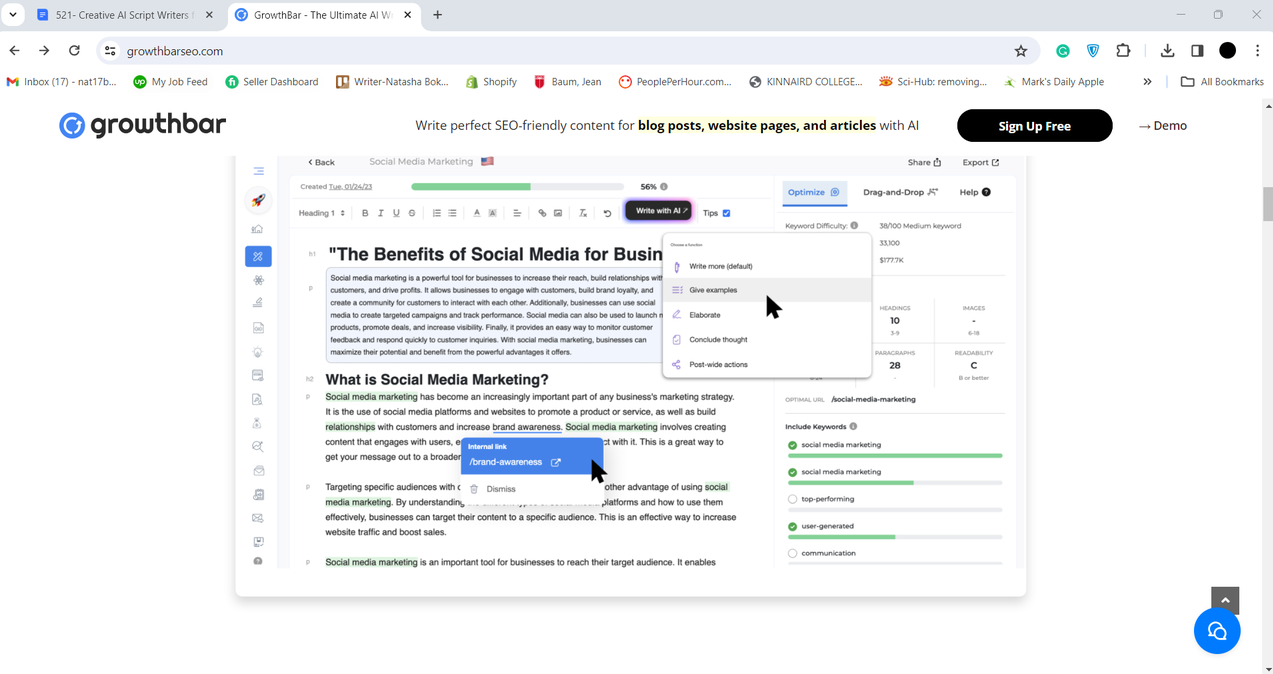
Task: Switch to the Optimize tab
Action: point(814,192)
